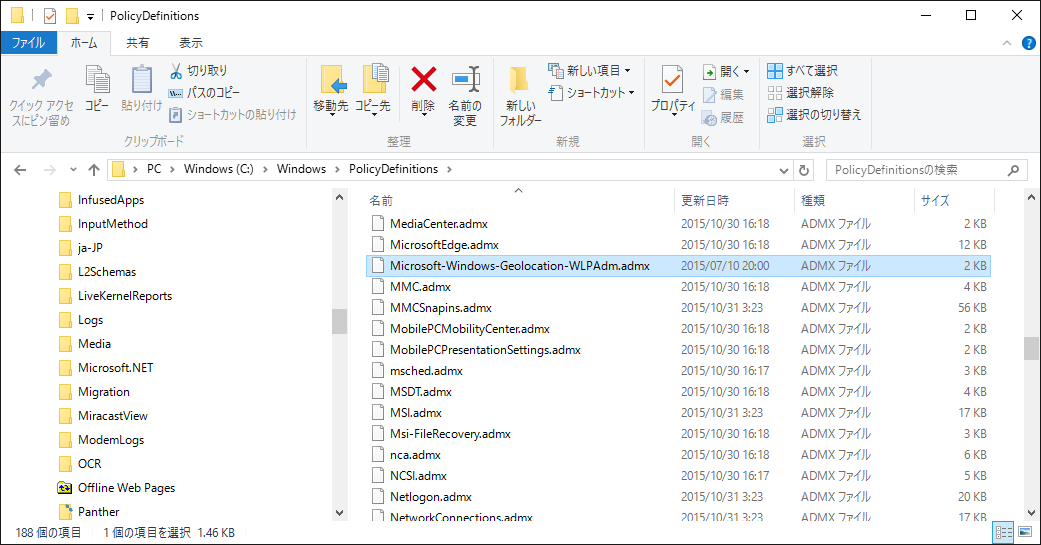
Task: Click the Up arrow navigation button
Action: coord(94,170)
